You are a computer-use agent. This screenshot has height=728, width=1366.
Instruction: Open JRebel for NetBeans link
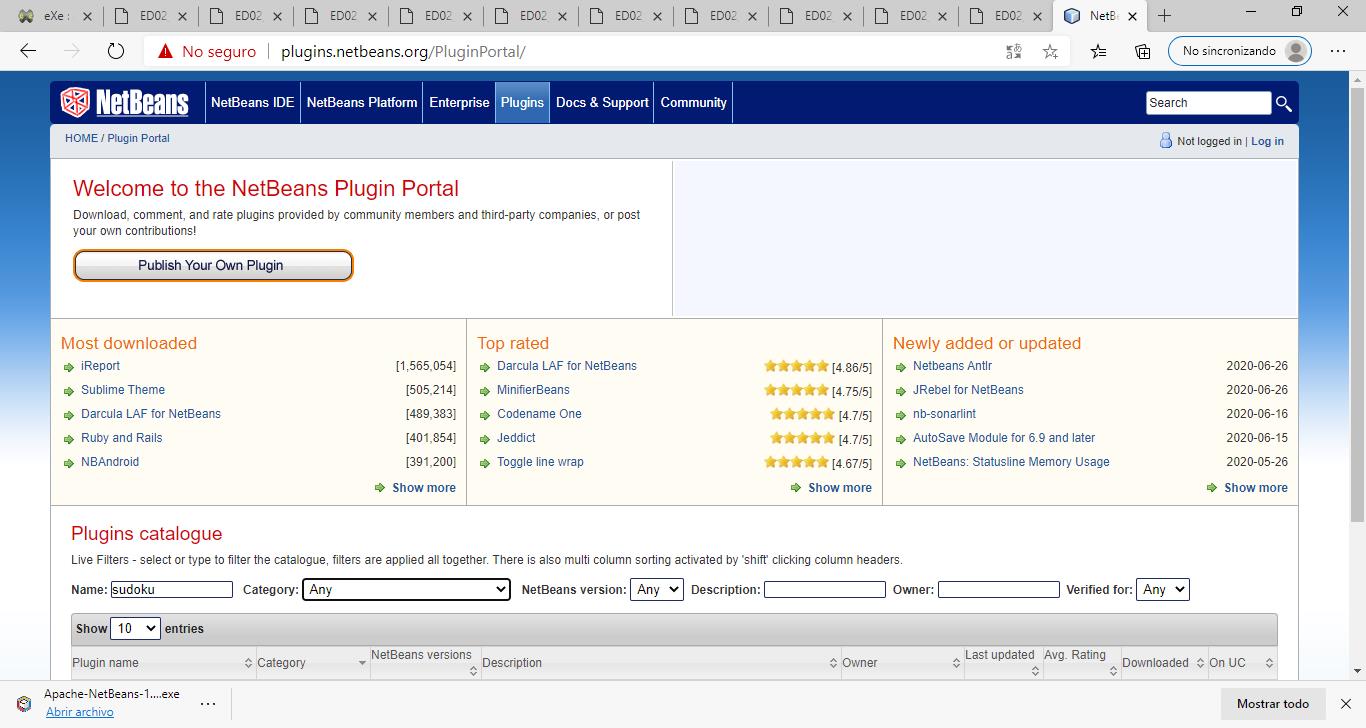(x=968, y=390)
